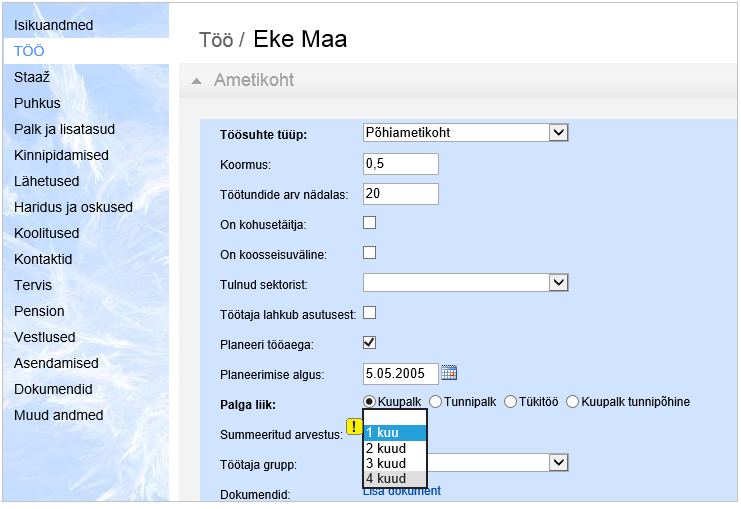The height and width of the screenshot is (509, 741).
Task: Enable the On koosseisuväline checkbox
Action: 369,253
